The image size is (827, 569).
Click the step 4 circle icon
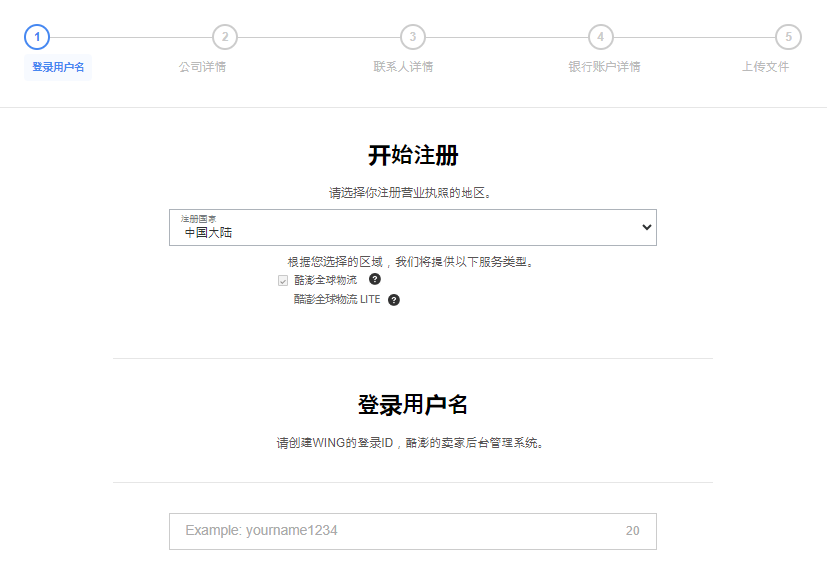click(x=600, y=37)
